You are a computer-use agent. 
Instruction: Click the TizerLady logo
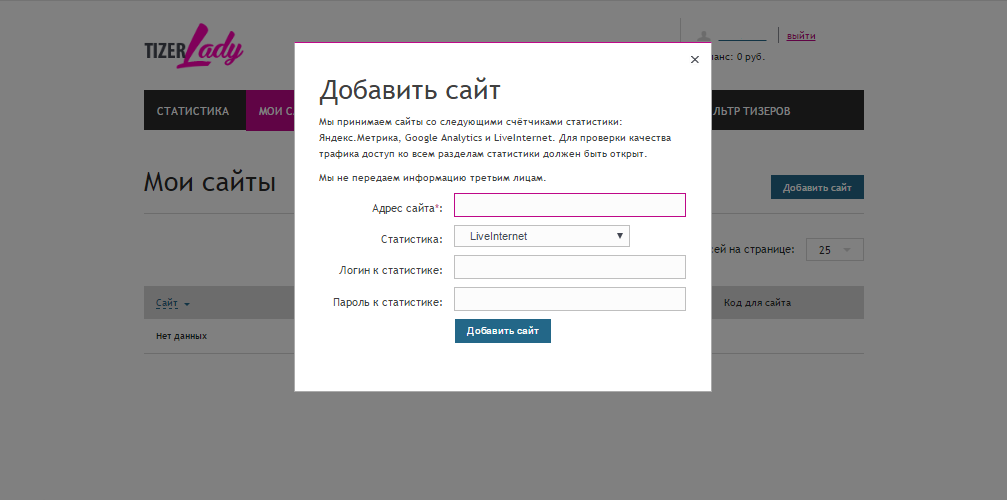pos(194,46)
